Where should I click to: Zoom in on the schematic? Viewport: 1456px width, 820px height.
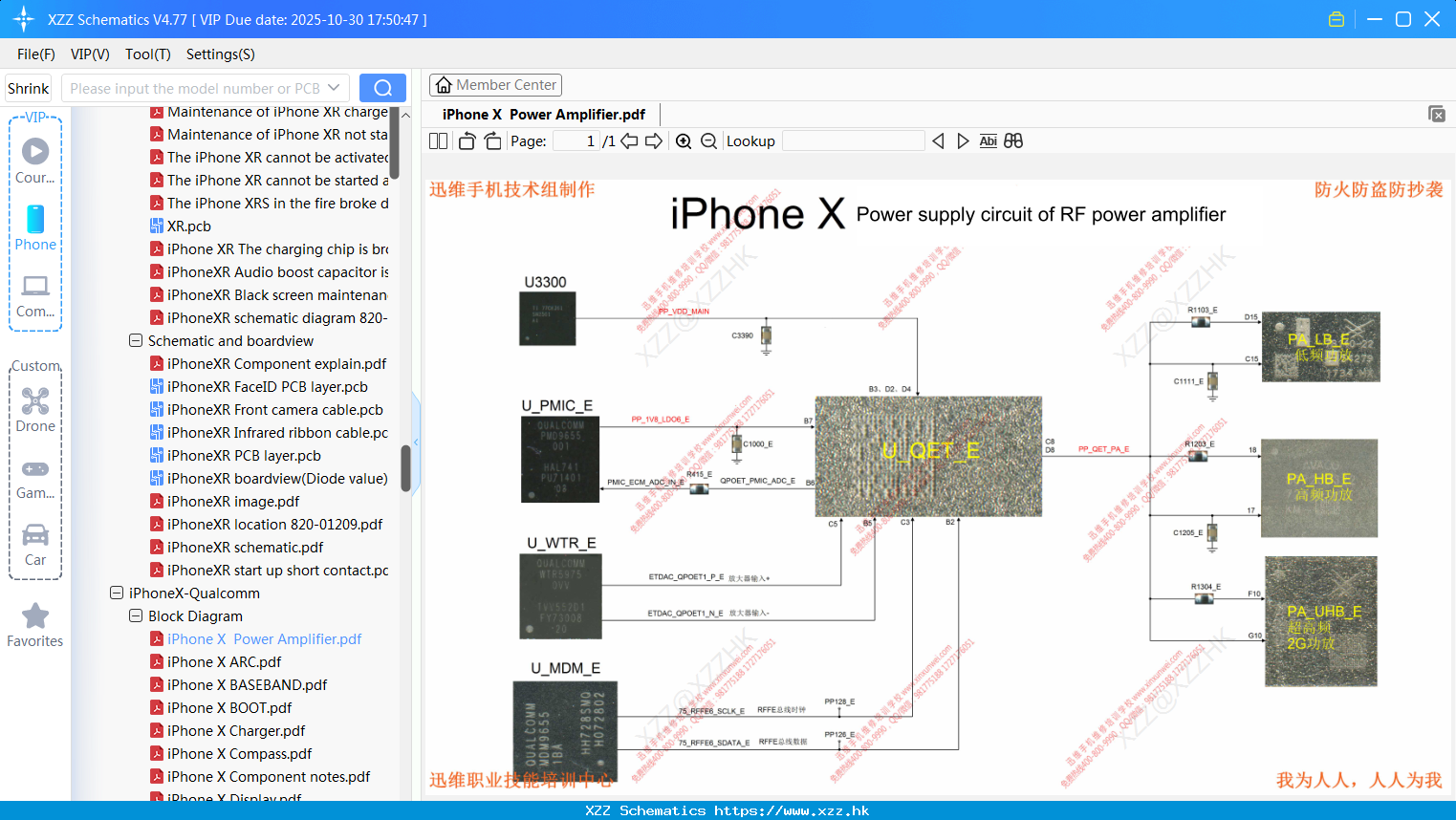click(x=684, y=141)
